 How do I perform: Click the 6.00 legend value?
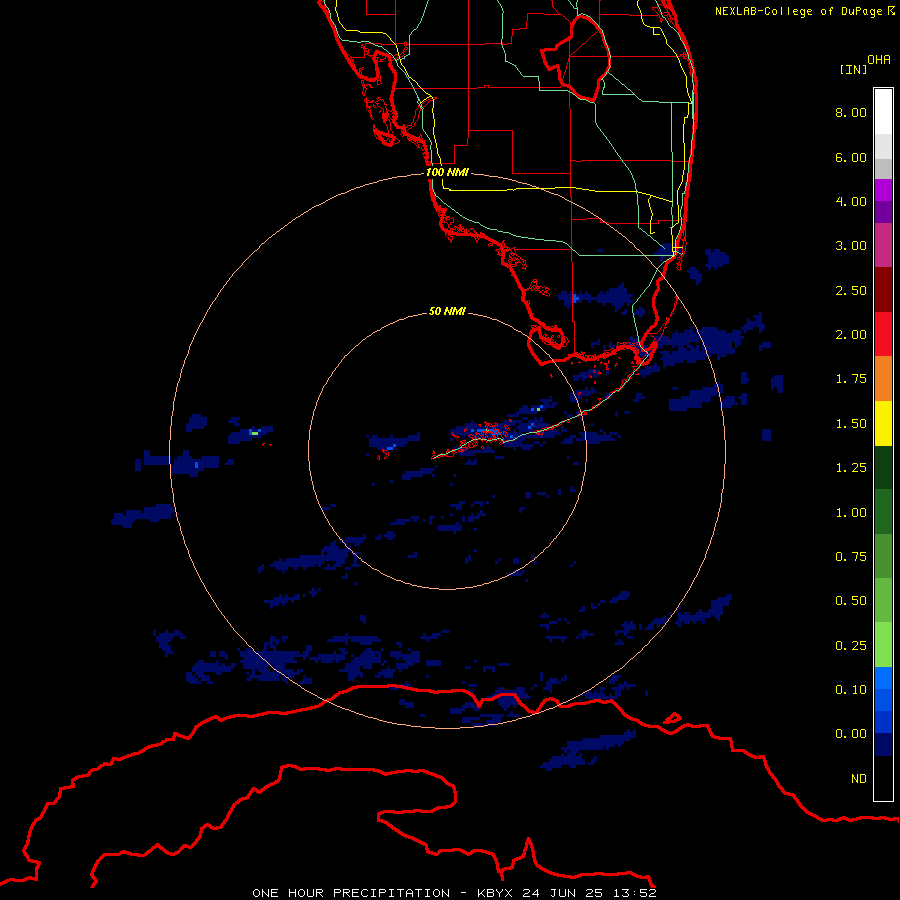pyautogui.click(x=851, y=157)
